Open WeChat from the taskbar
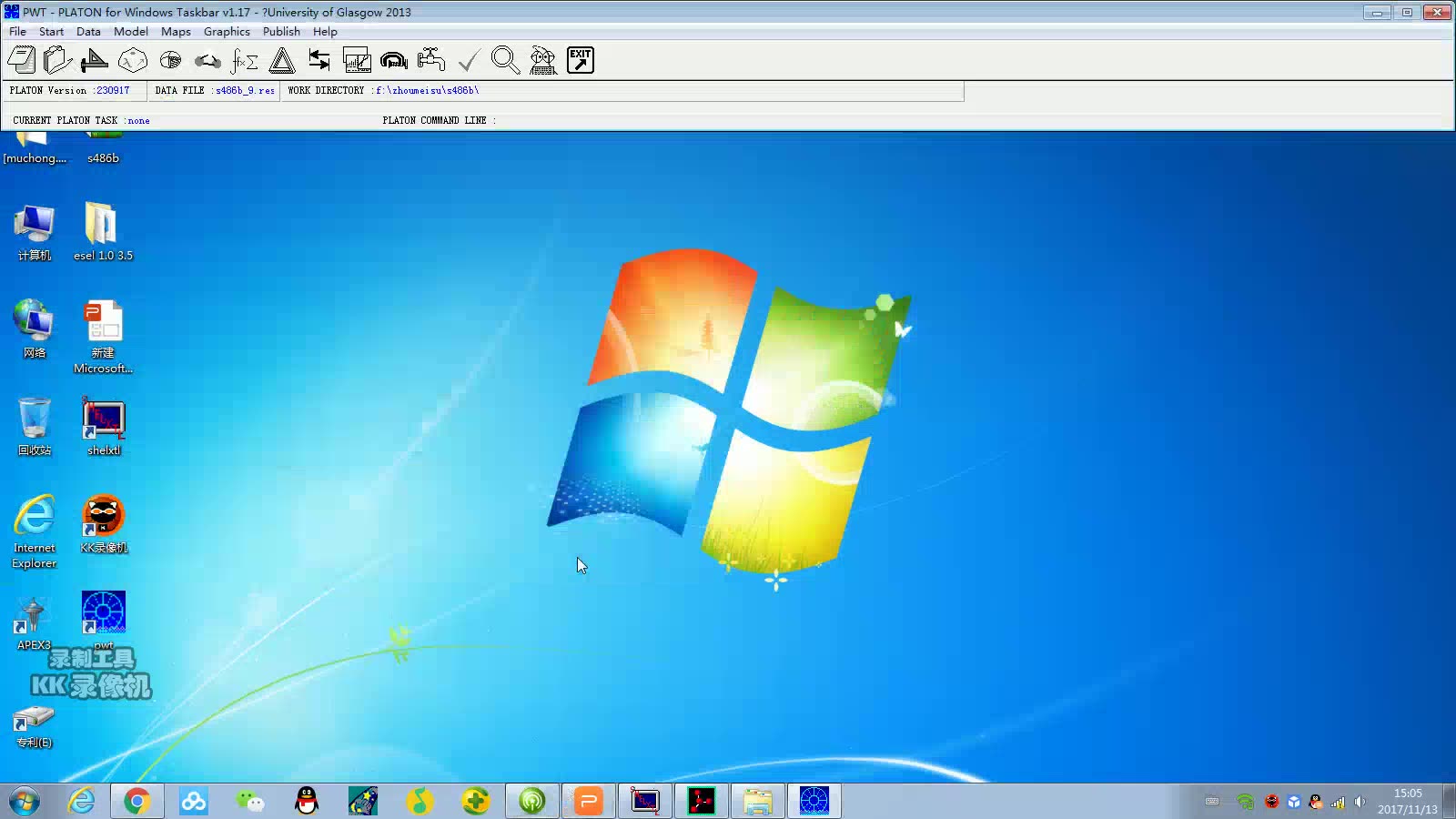The width and height of the screenshot is (1456, 819). click(x=249, y=801)
